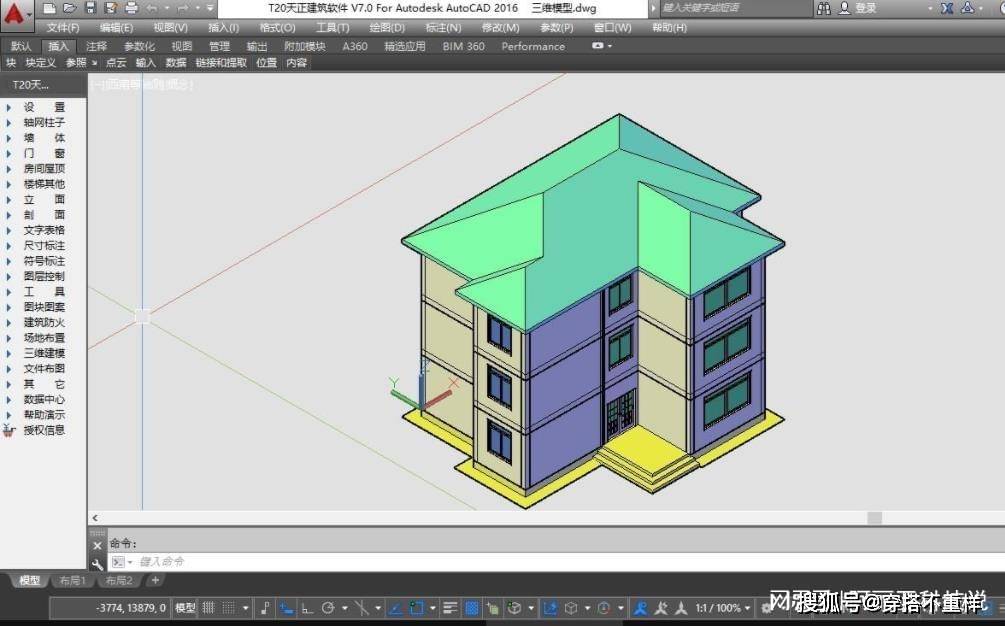Toggle infer constraints icon in status bar
Screen dimensions: 1005x626
266,608
